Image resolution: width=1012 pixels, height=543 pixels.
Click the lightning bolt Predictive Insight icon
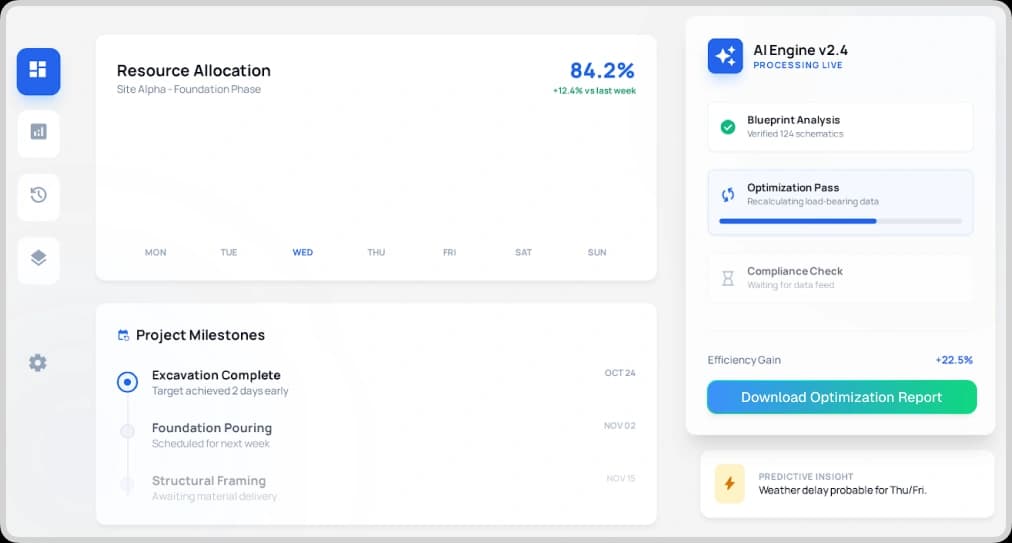(729, 484)
